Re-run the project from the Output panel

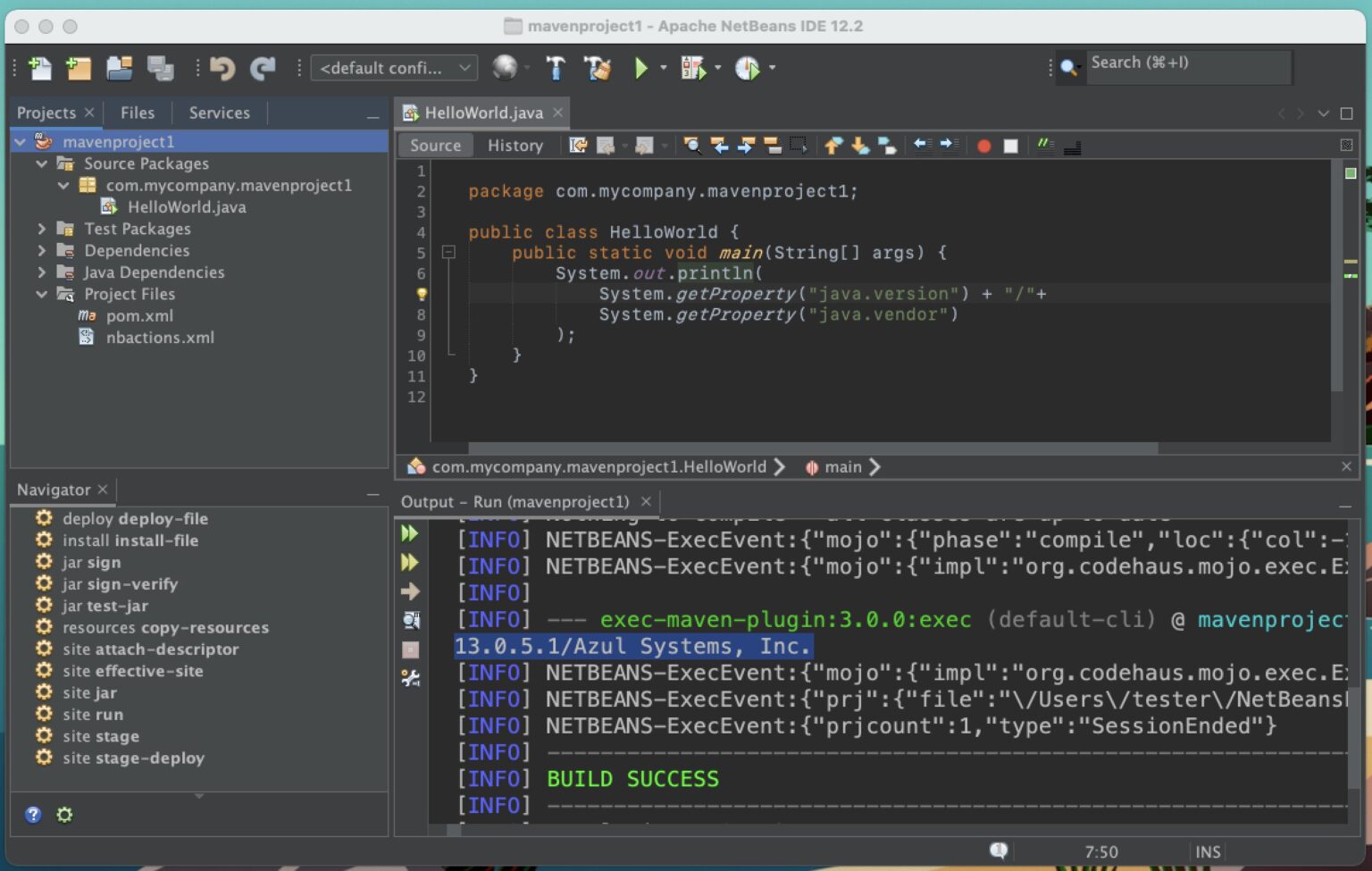(410, 533)
